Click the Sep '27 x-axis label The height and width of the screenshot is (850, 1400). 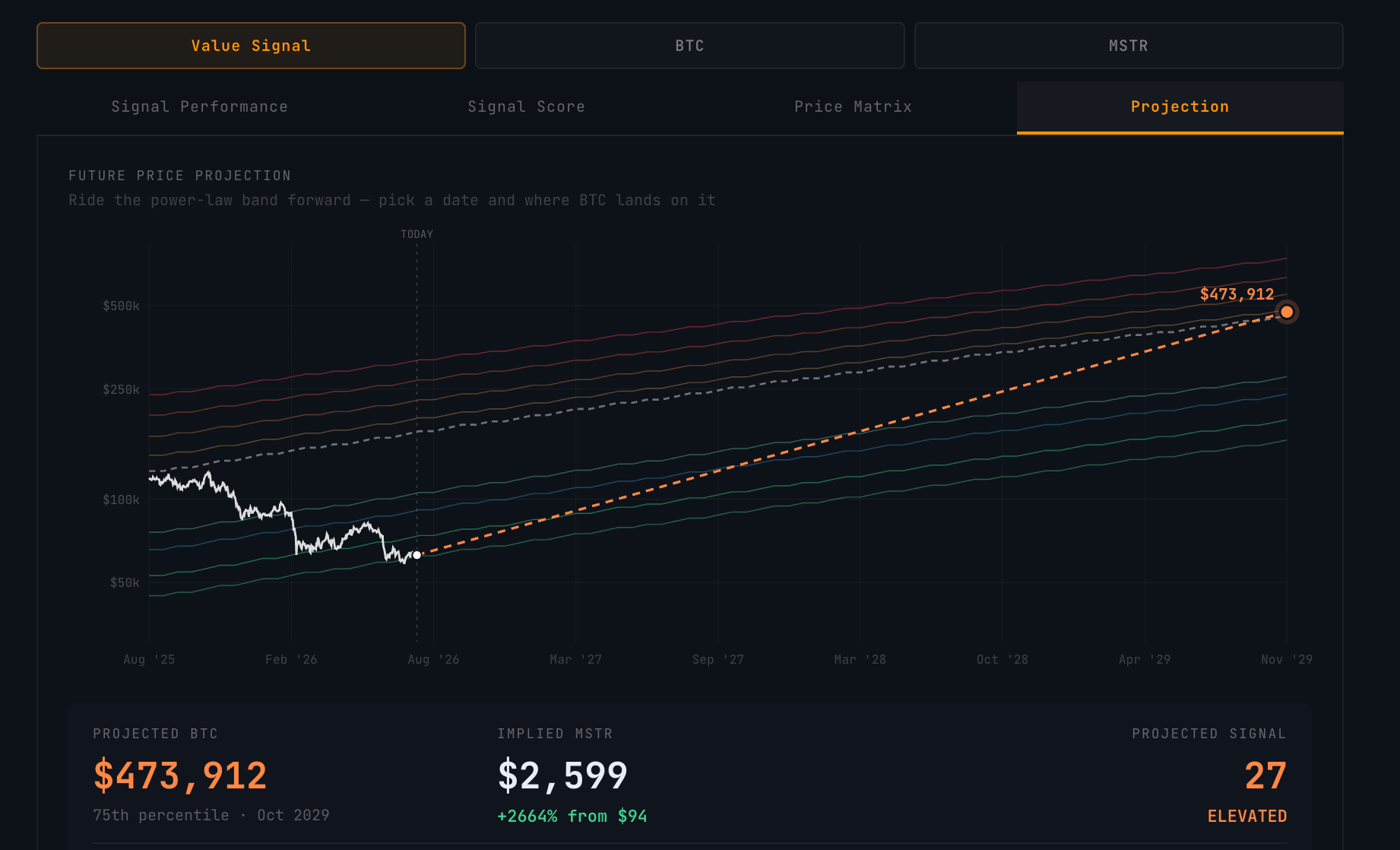click(718, 659)
